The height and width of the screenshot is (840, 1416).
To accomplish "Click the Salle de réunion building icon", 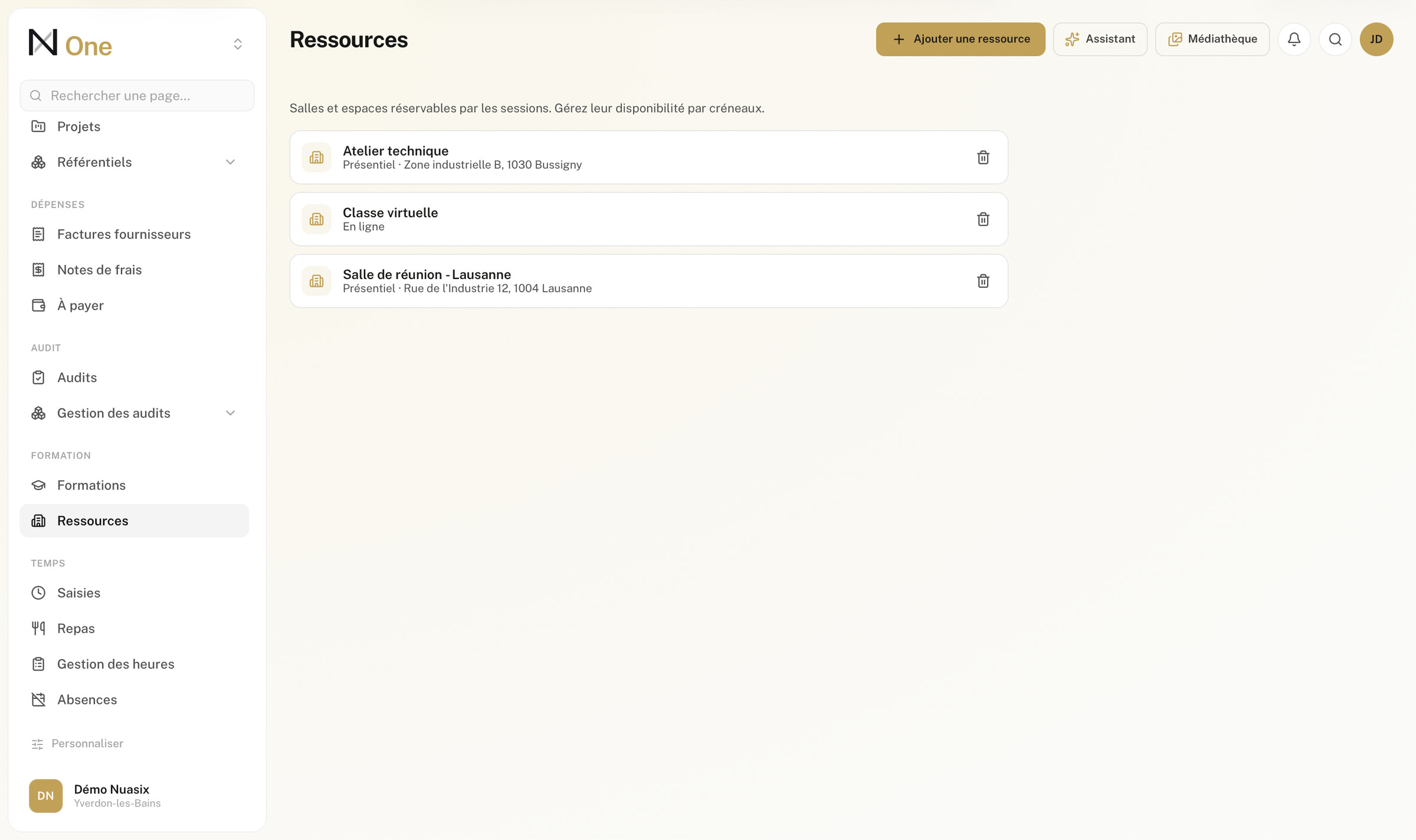I will (316, 281).
